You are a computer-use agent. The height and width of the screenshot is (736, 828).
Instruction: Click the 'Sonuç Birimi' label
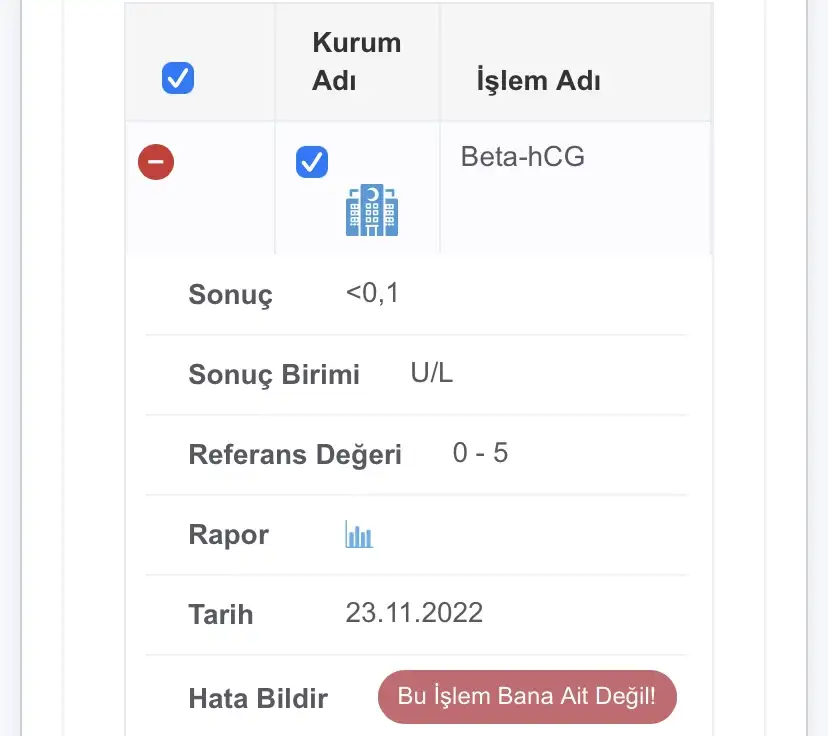tap(274, 375)
